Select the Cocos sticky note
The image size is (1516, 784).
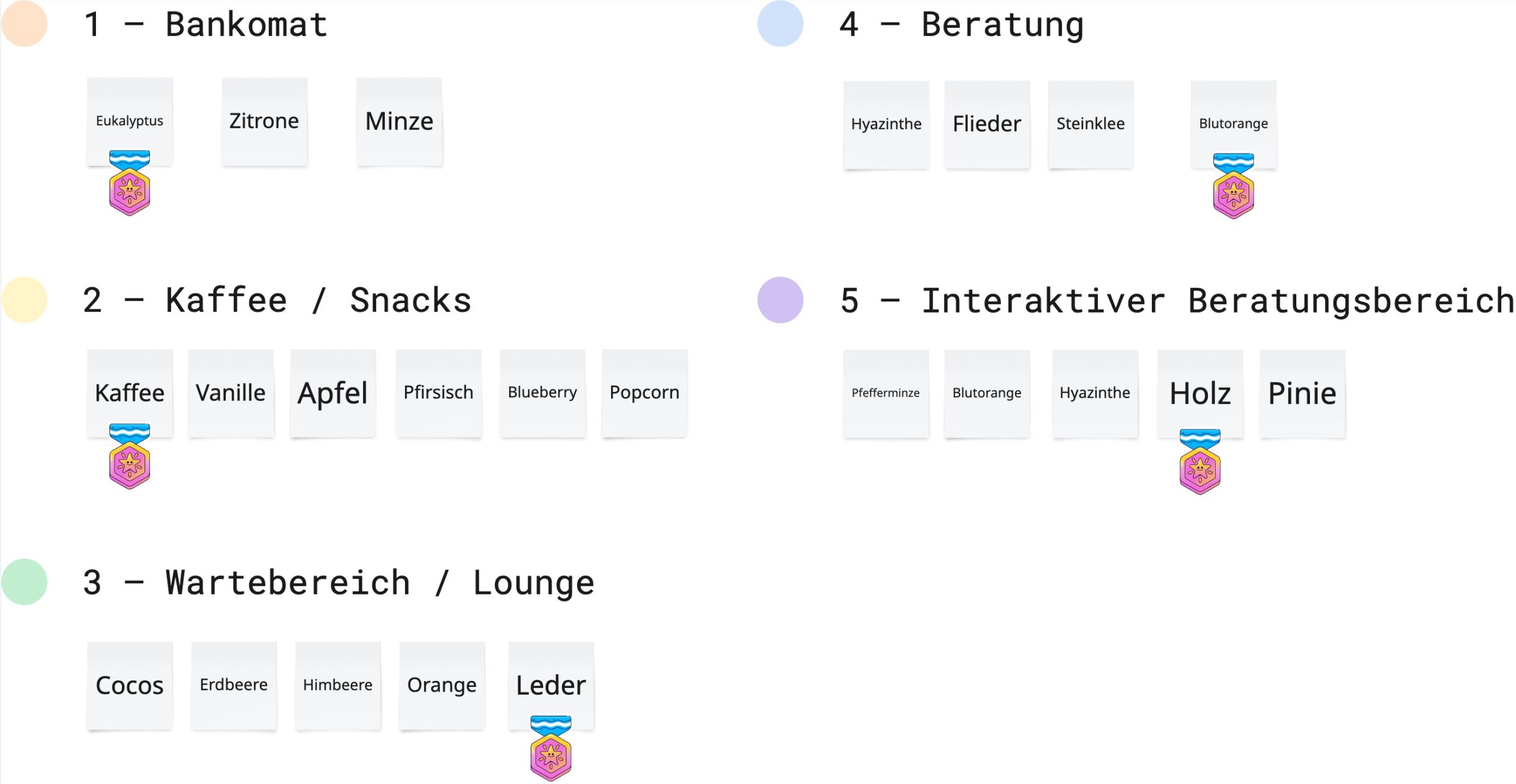[130, 686]
